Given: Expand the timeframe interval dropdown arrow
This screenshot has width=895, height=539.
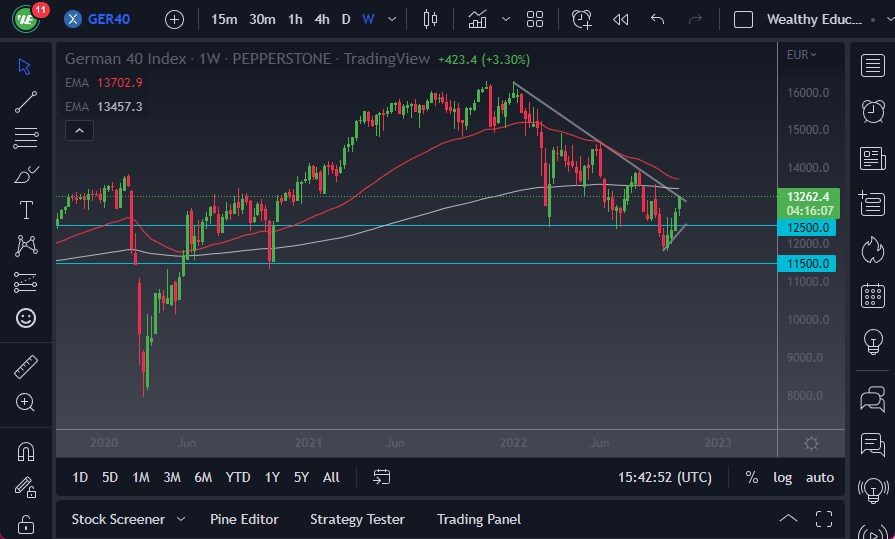Looking at the screenshot, I should 392,19.
